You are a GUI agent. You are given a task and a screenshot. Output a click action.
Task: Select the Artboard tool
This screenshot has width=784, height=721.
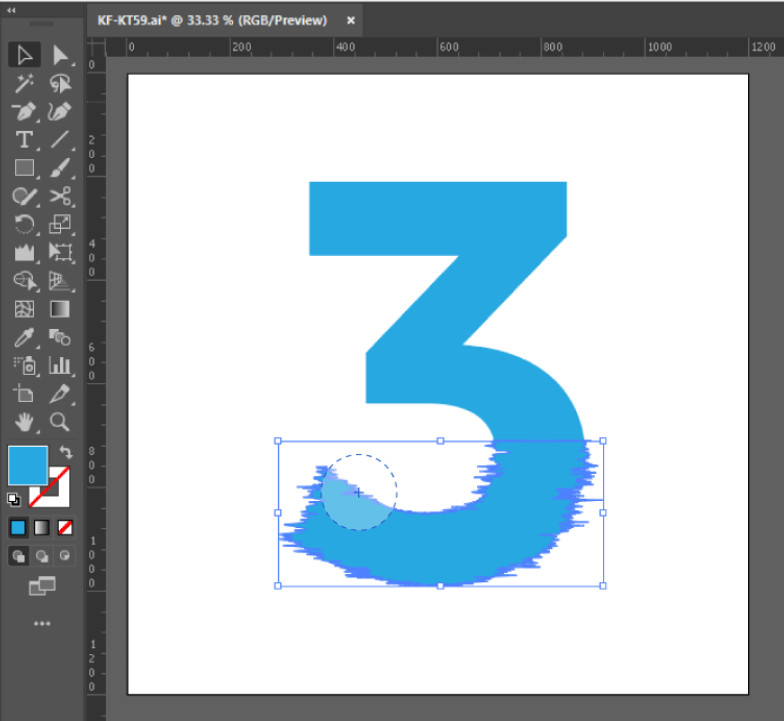[24, 394]
